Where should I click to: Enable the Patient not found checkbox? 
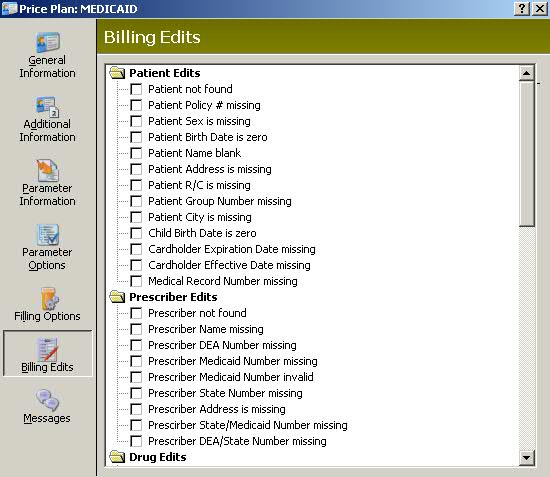coord(136,89)
